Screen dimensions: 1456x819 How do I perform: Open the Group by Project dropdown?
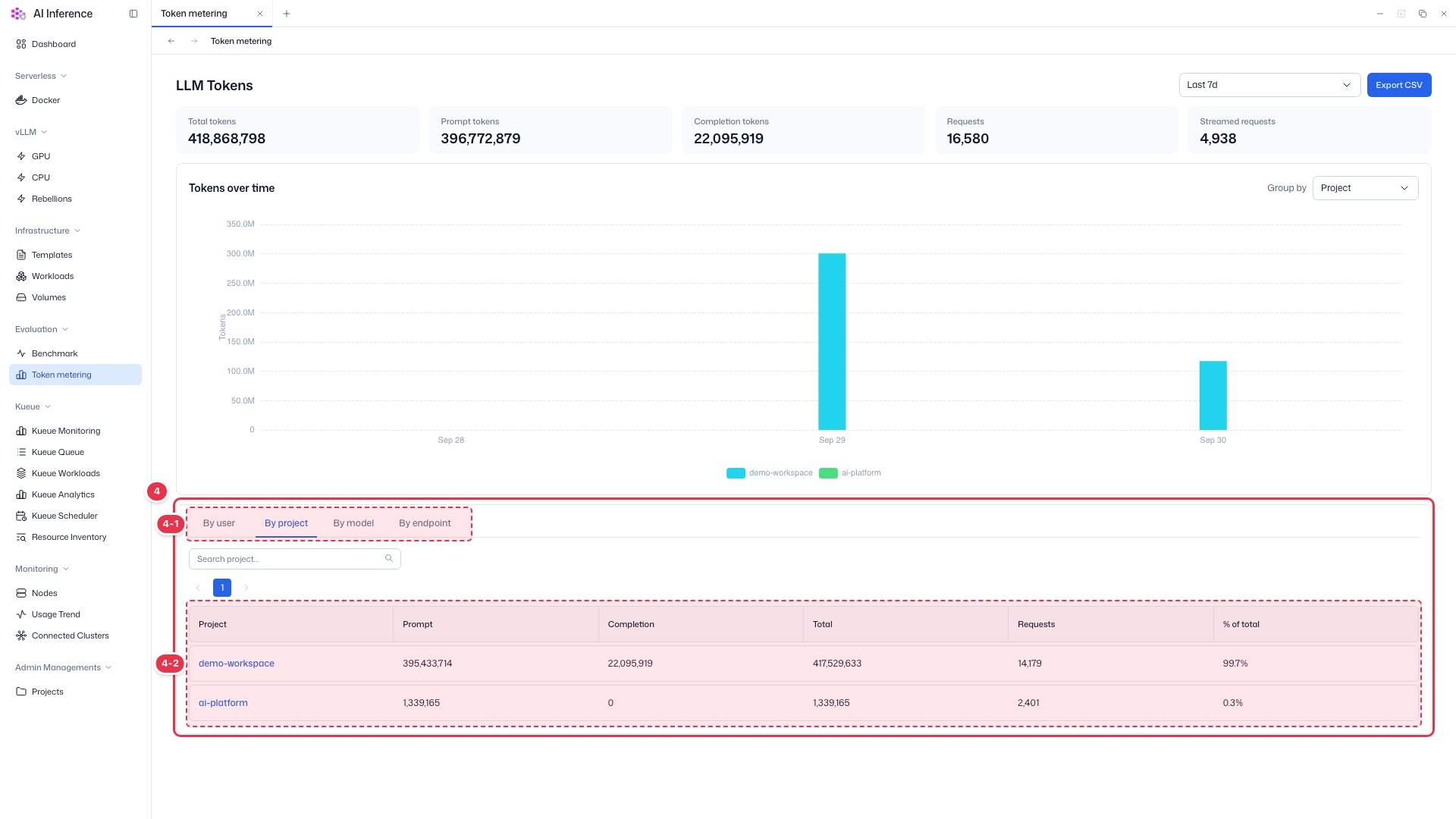click(x=1365, y=188)
